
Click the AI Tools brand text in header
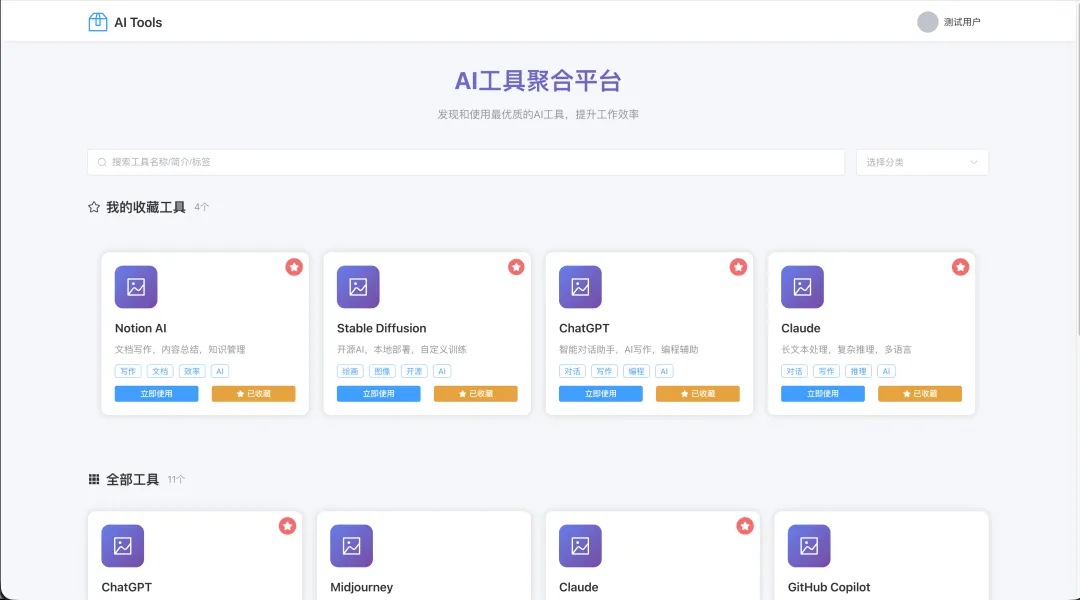(138, 22)
